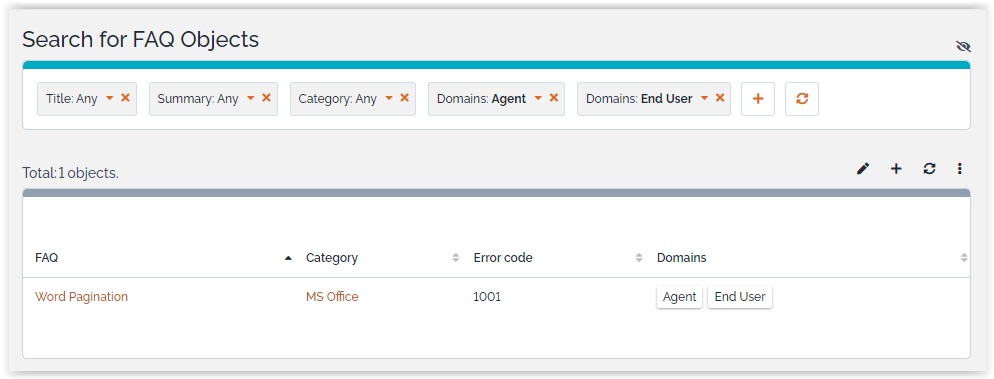Remove the Title filter with its X

[126, 98]
